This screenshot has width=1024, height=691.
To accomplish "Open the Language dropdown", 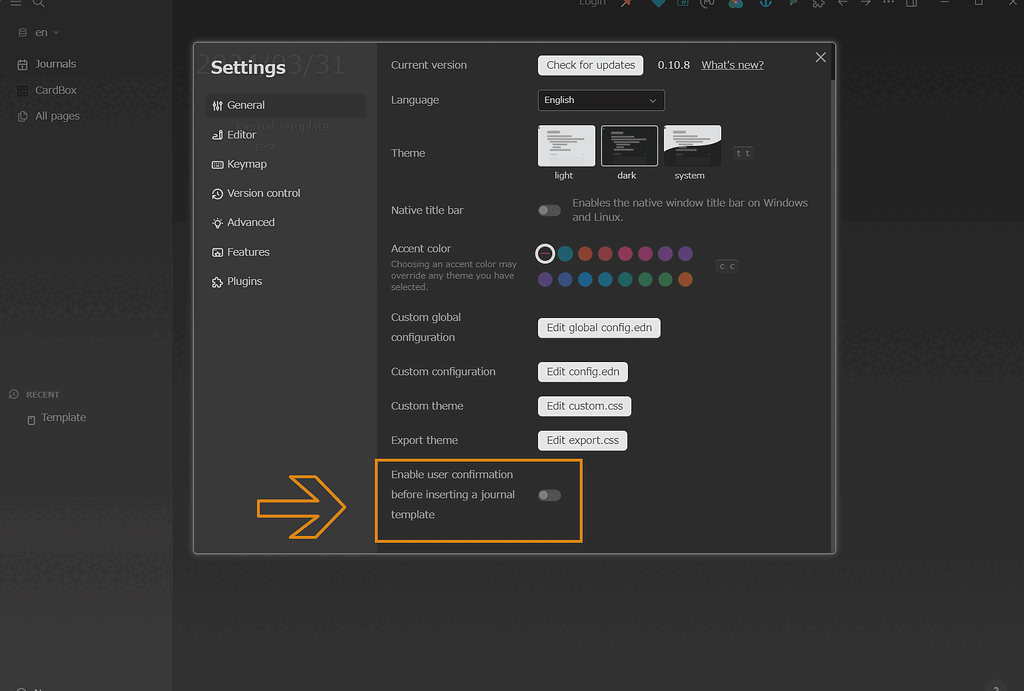I will 600,100.
